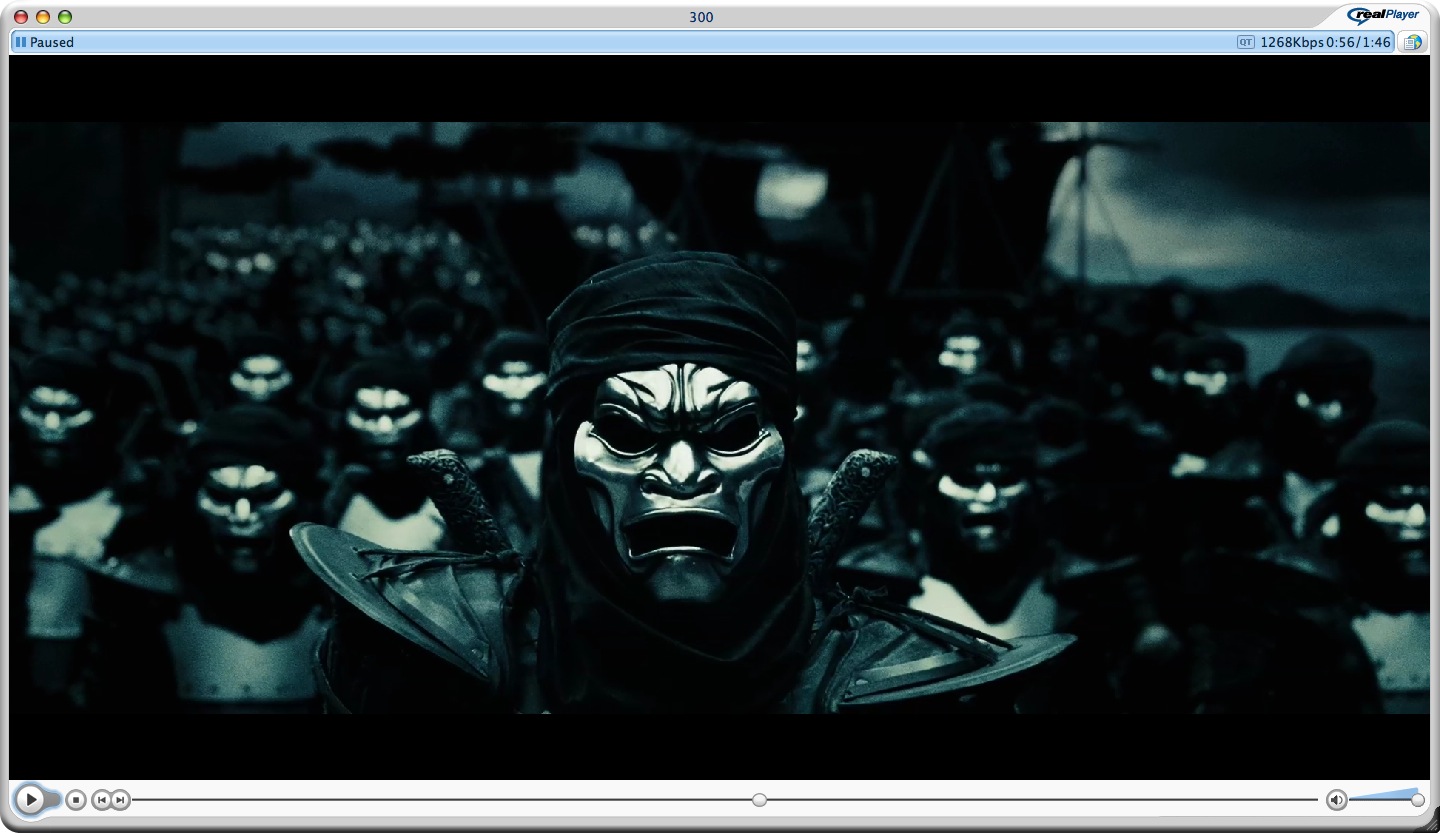Minimize the window with the yellow button

(x=43, y=17)
